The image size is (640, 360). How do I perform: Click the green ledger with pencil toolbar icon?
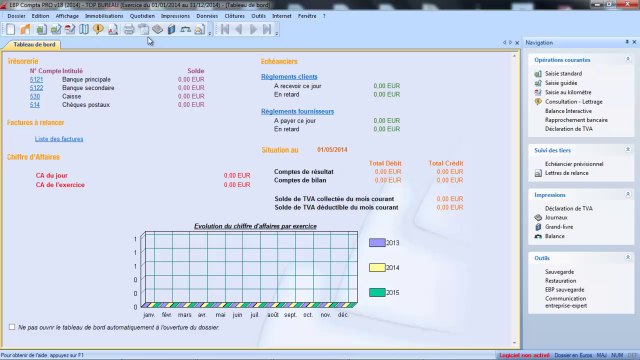[56, 29]
